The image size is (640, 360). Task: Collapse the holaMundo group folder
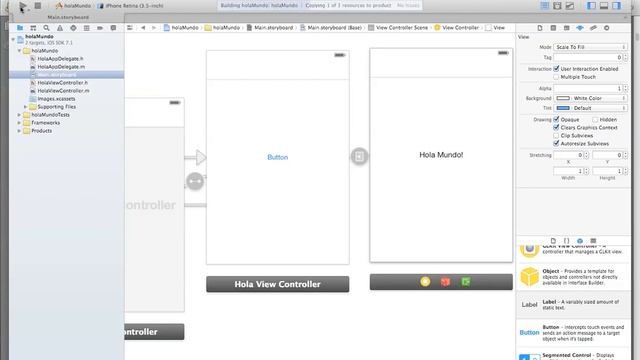(19, 51)
